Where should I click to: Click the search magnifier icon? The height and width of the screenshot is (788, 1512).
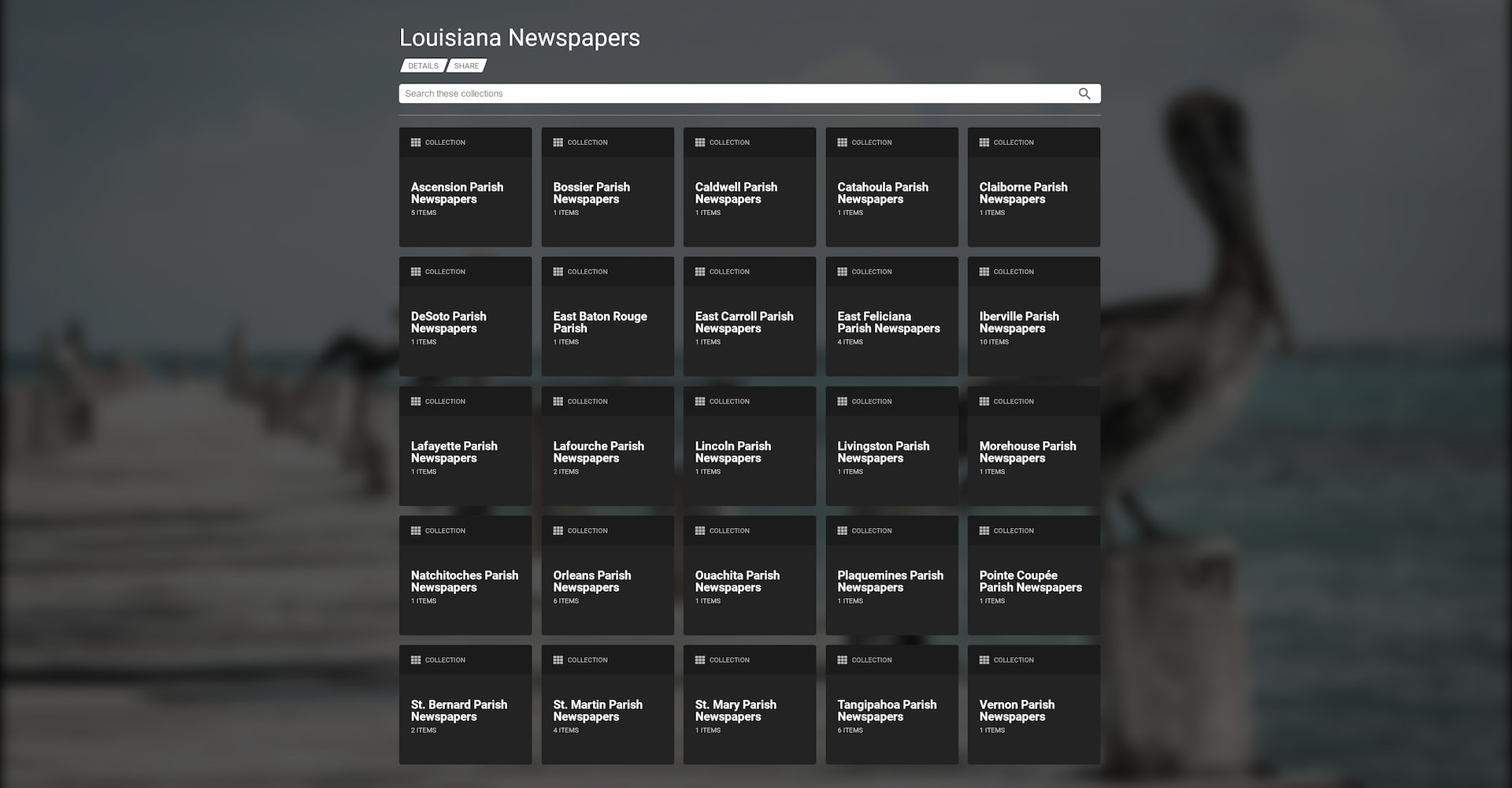[x=1084, y=93]
